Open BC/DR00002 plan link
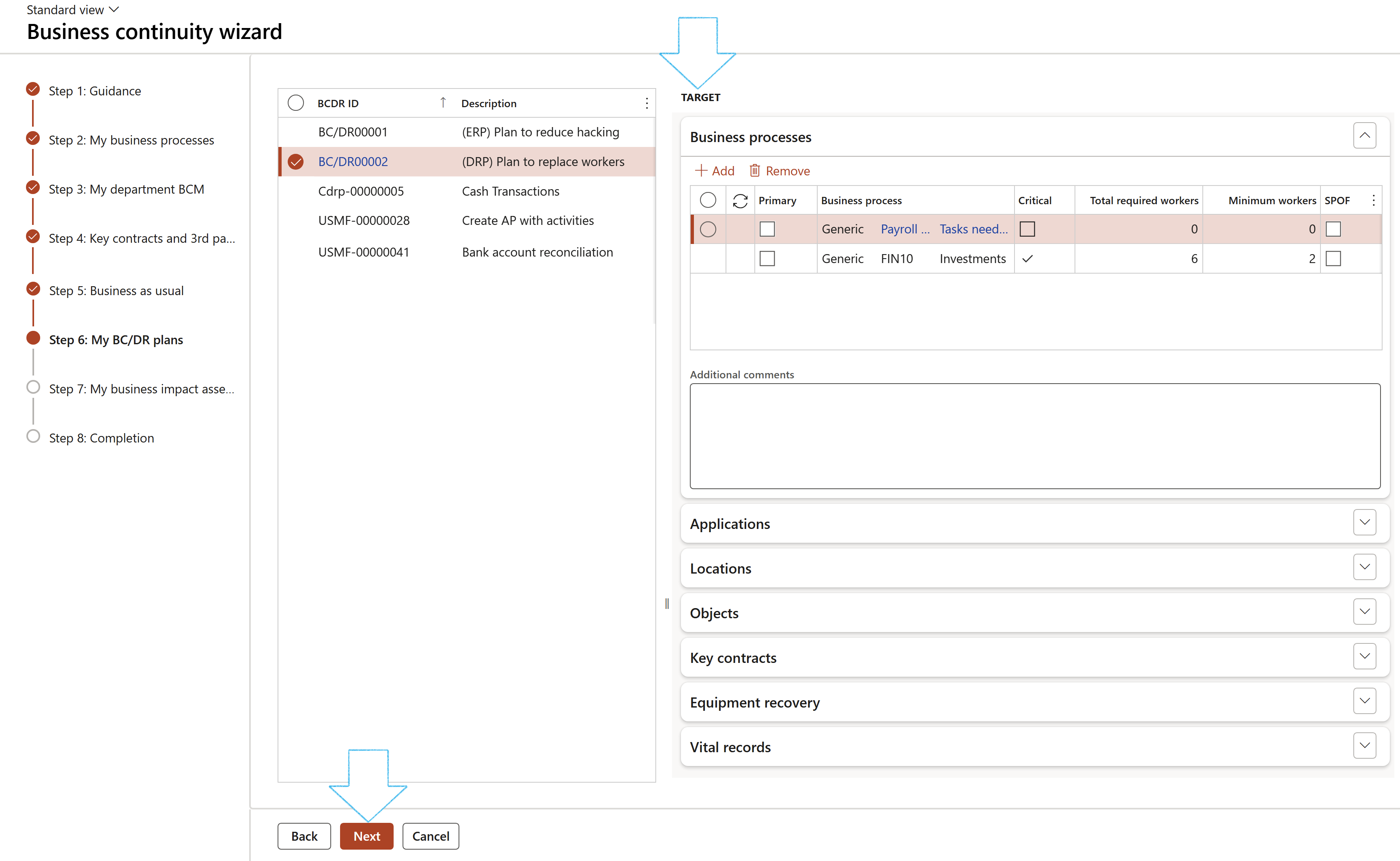This screenshot has height=861, width=1400. (x=353, y=162)
